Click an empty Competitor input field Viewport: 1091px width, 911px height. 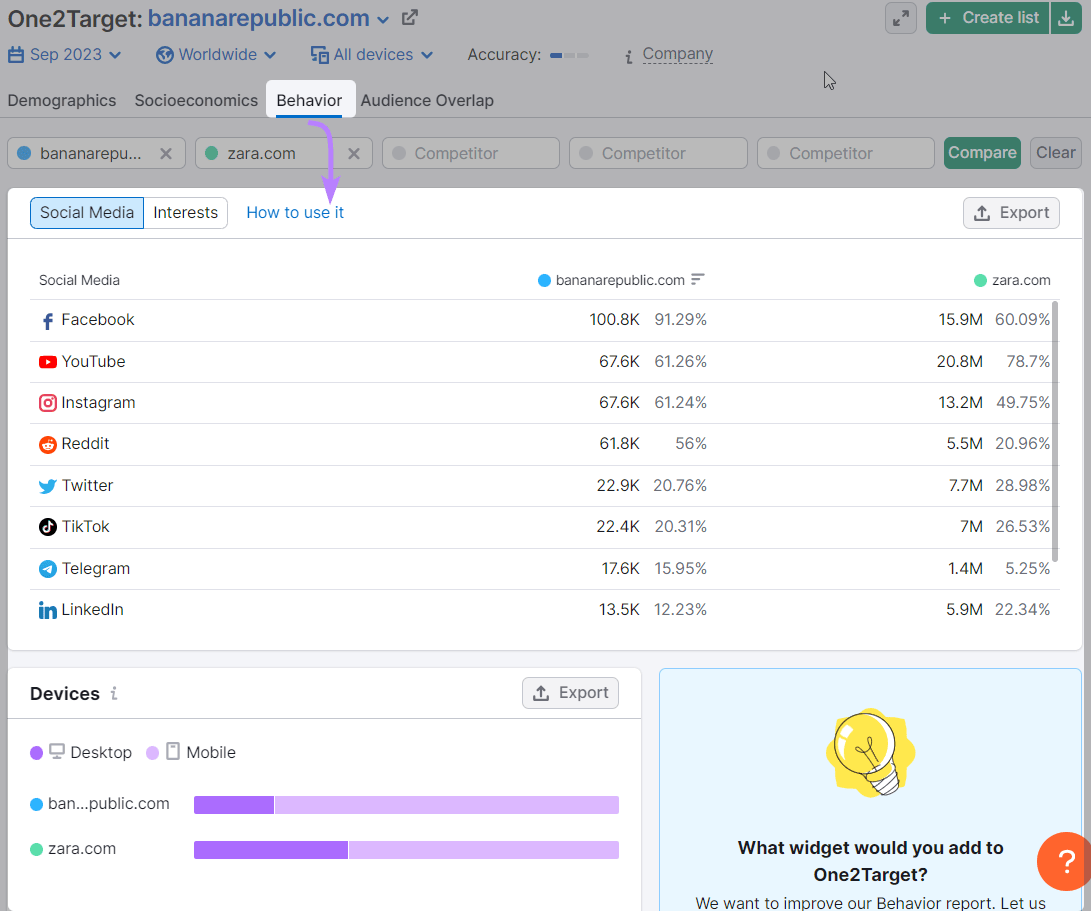470,152
